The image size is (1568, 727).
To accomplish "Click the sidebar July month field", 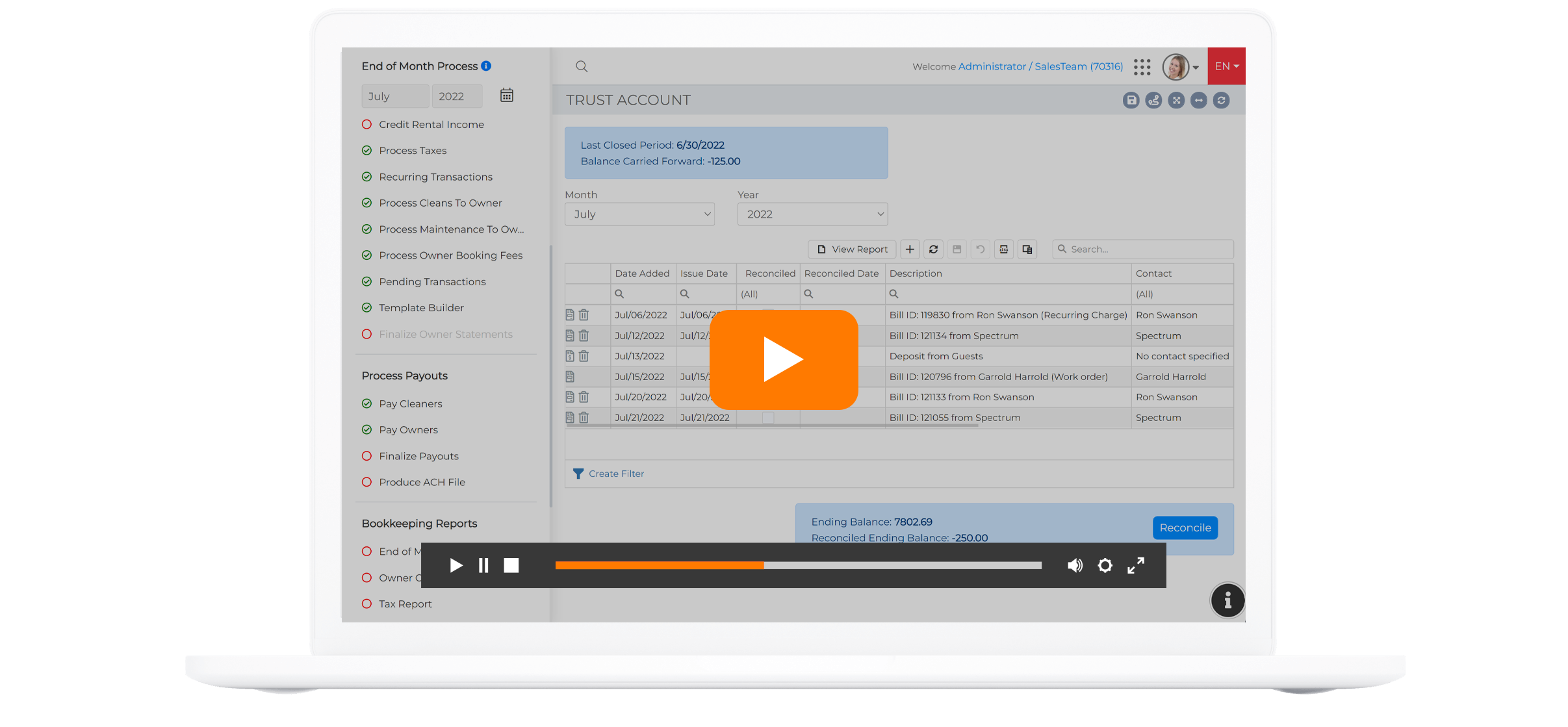I will point(395,96).
